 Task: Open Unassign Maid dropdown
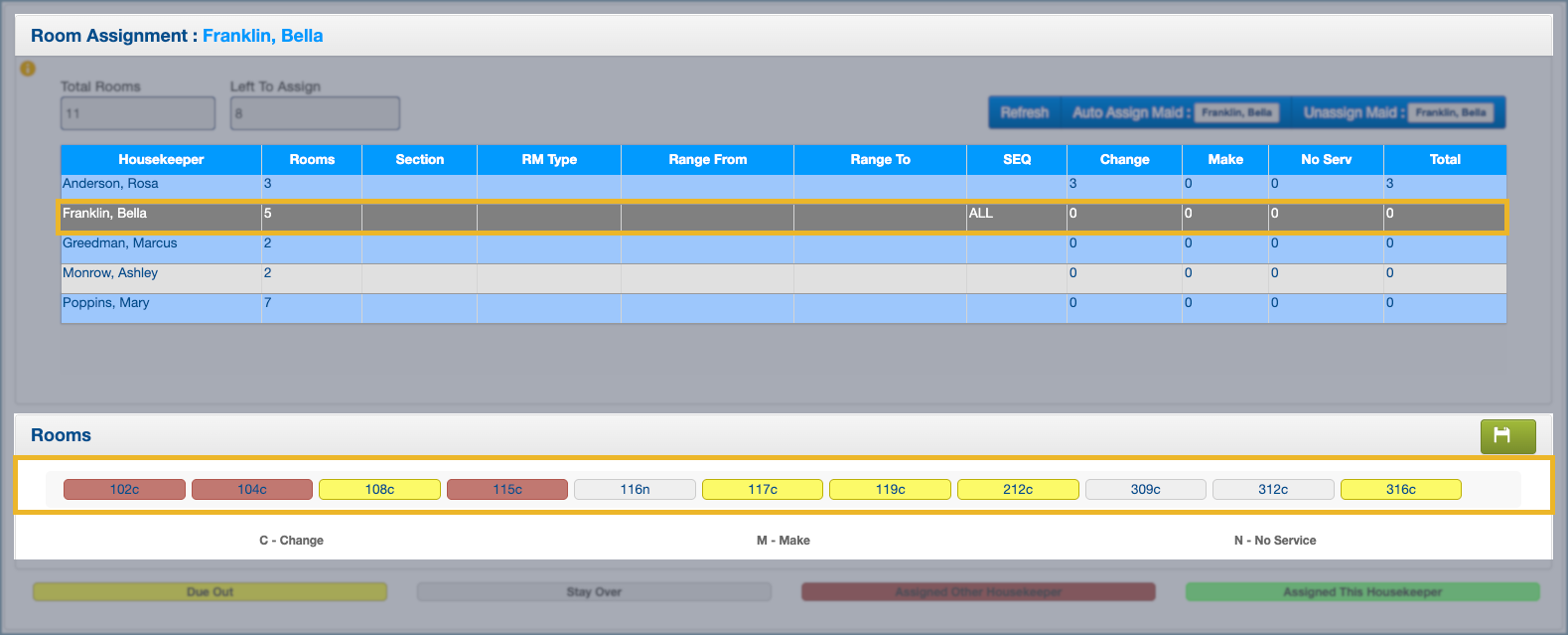(1451, 112)
